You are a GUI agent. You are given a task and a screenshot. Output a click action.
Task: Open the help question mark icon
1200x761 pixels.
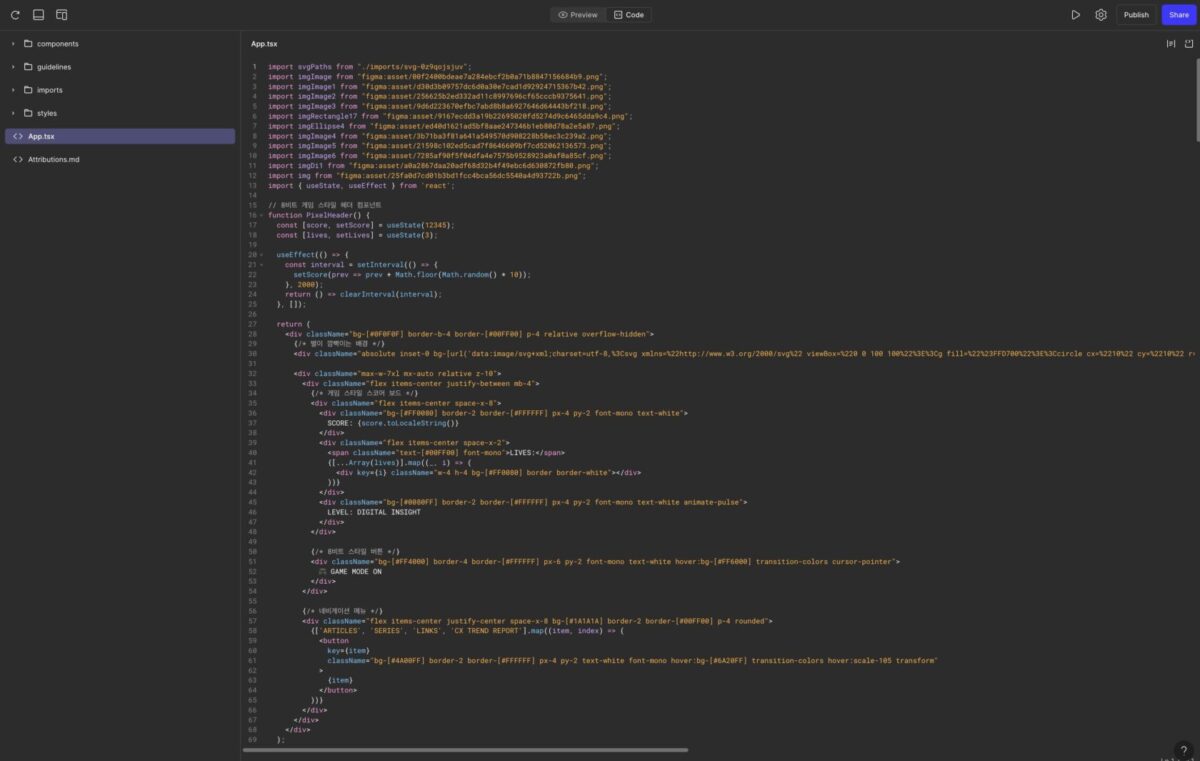tap(1183, 749)
